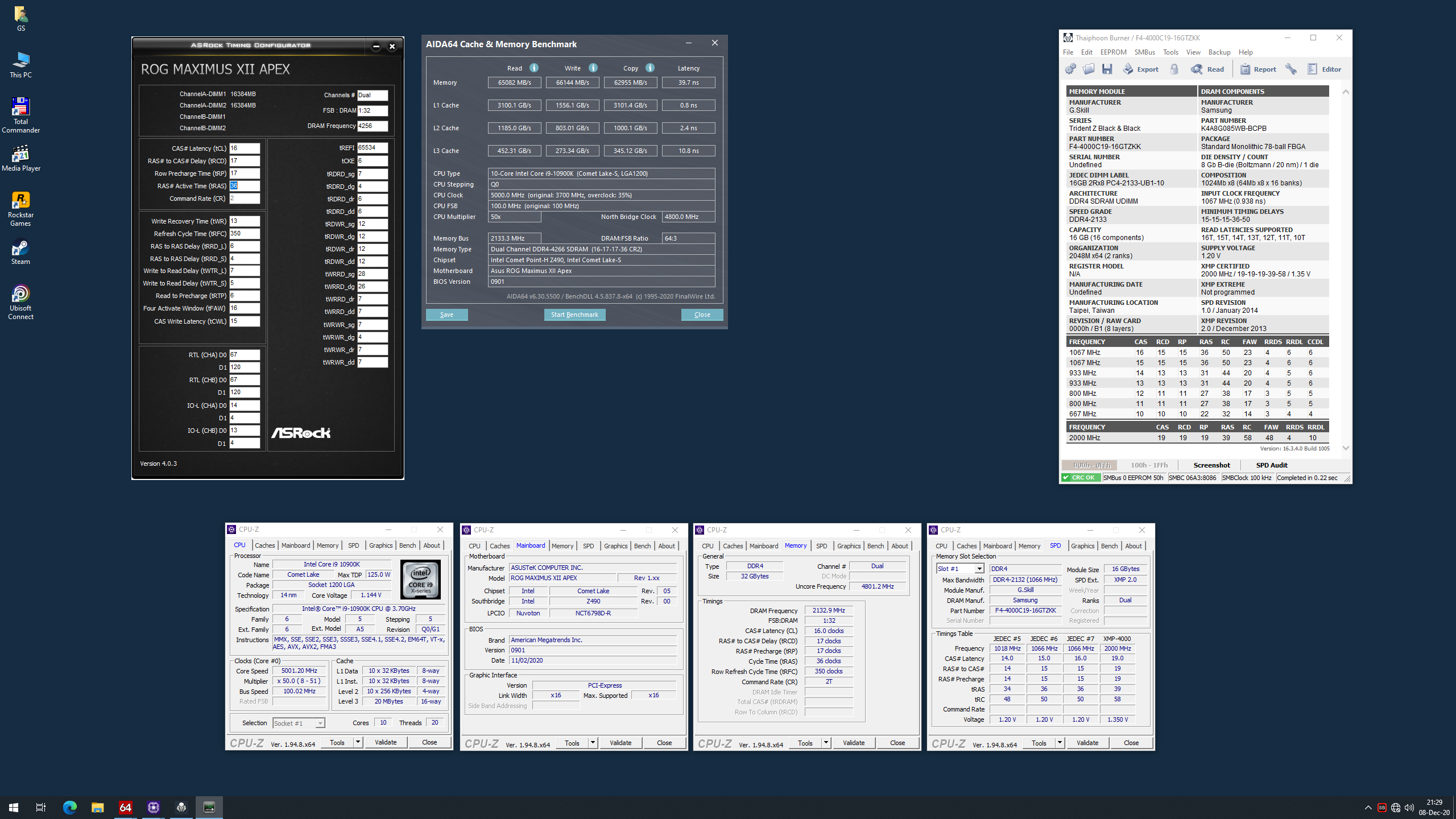Screen dimensions: 1456x819
Task: Open the Backup menu in Thaiphoon Burner
Action: [x=1219, y=52]
